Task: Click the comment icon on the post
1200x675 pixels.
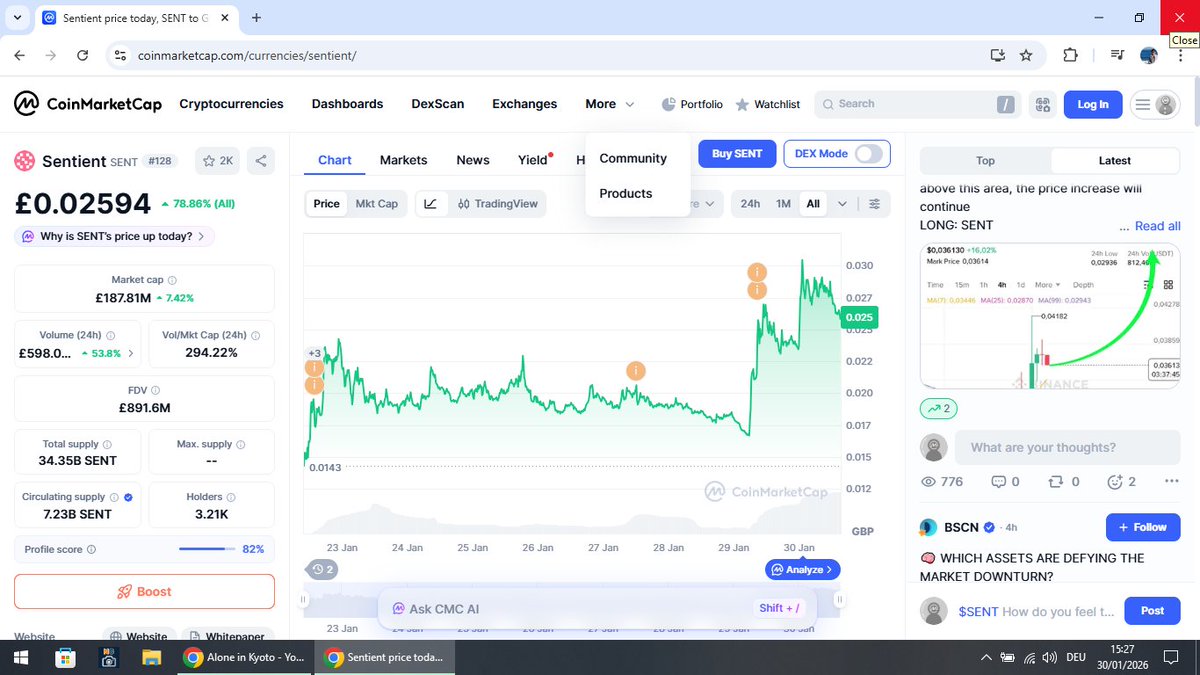Action: [998, 481]
